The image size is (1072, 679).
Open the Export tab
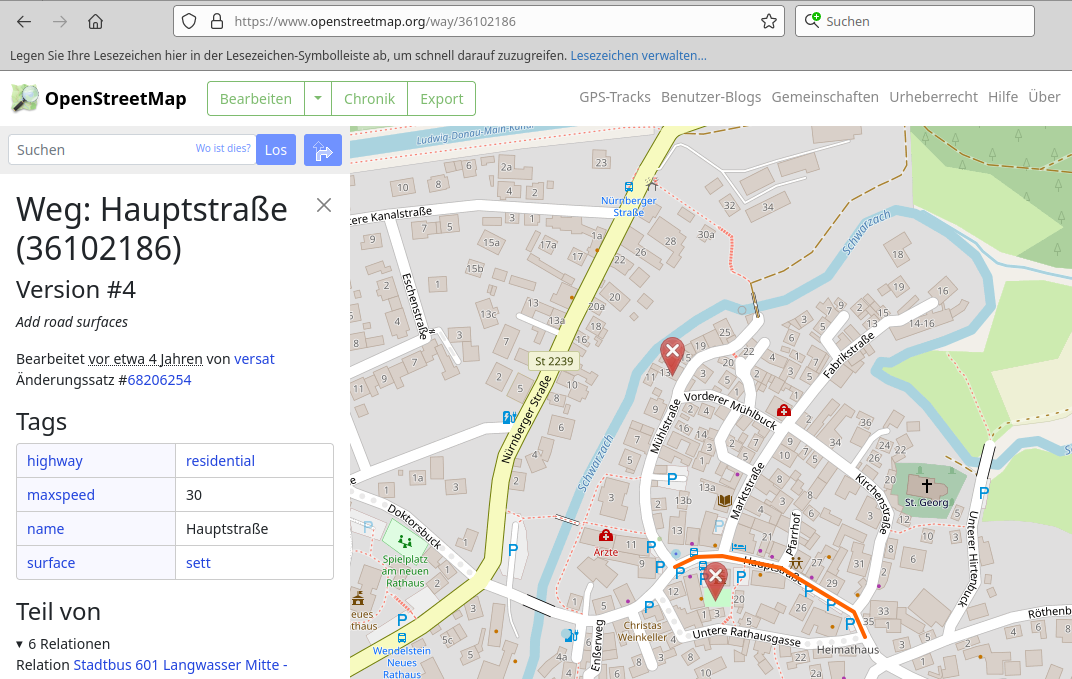coord(441,98)
